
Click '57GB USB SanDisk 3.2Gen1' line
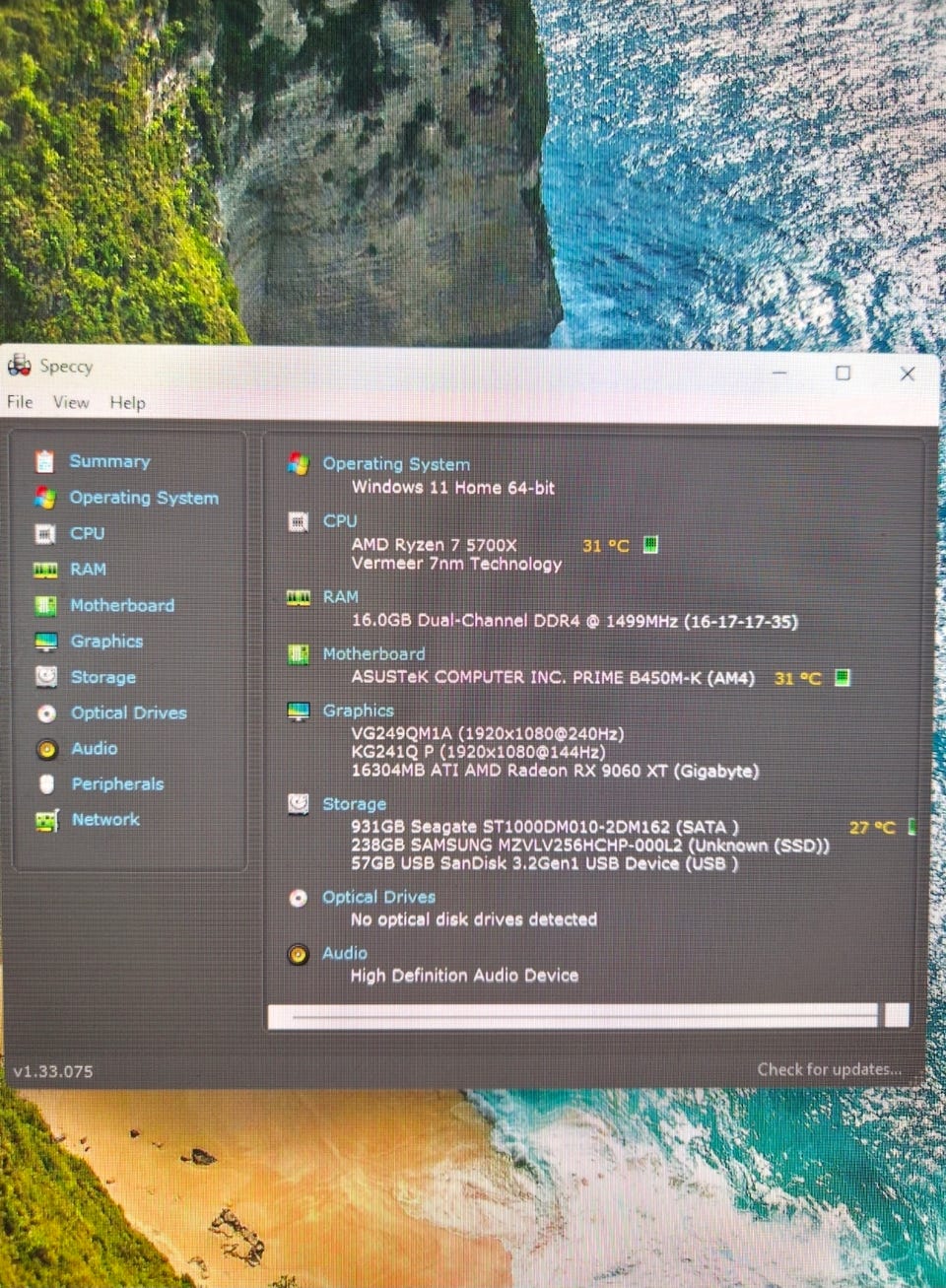click(544, 863)
